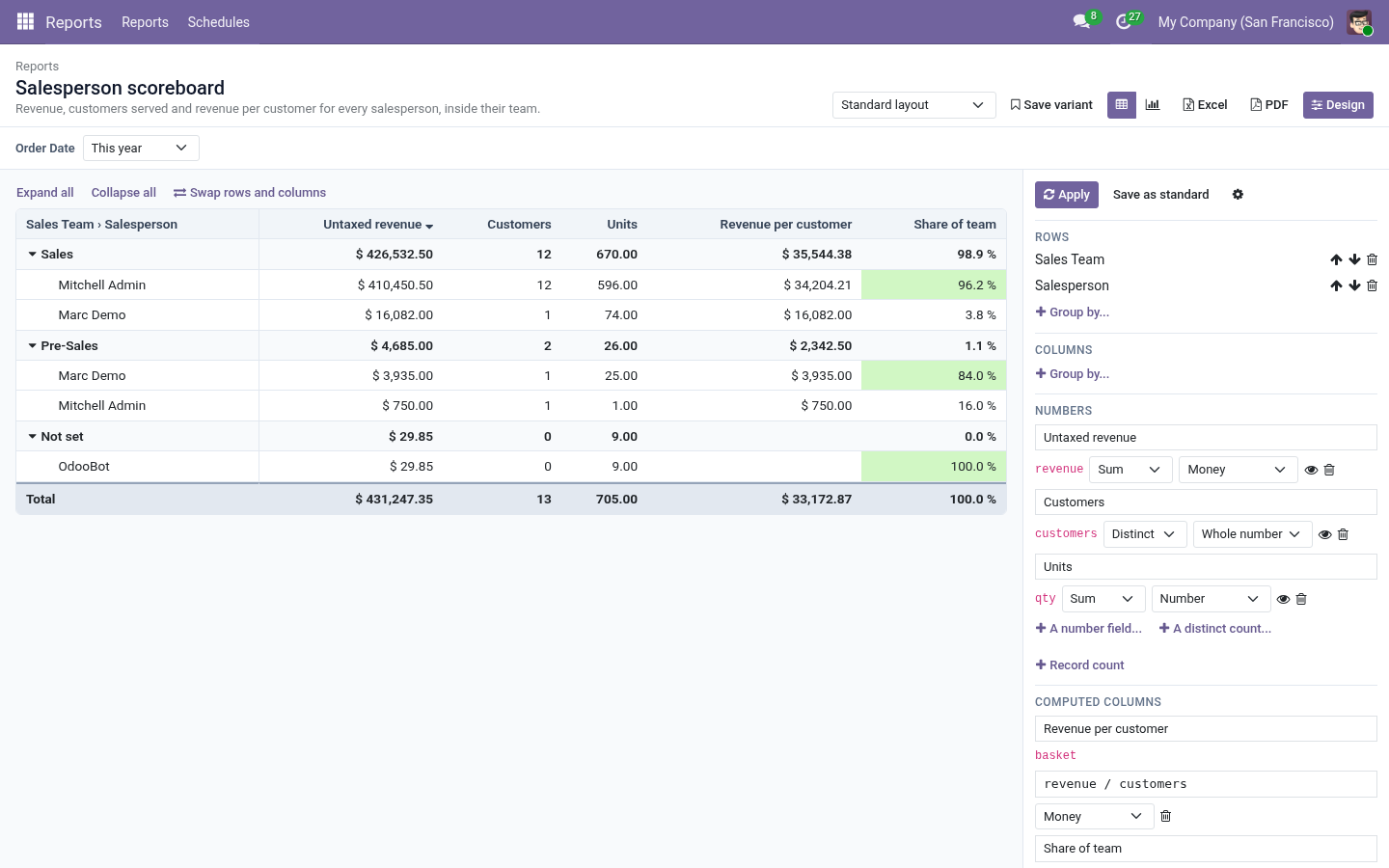Open the Standard layout dropdown
The image size is (1389, 868).
(913, 105)
